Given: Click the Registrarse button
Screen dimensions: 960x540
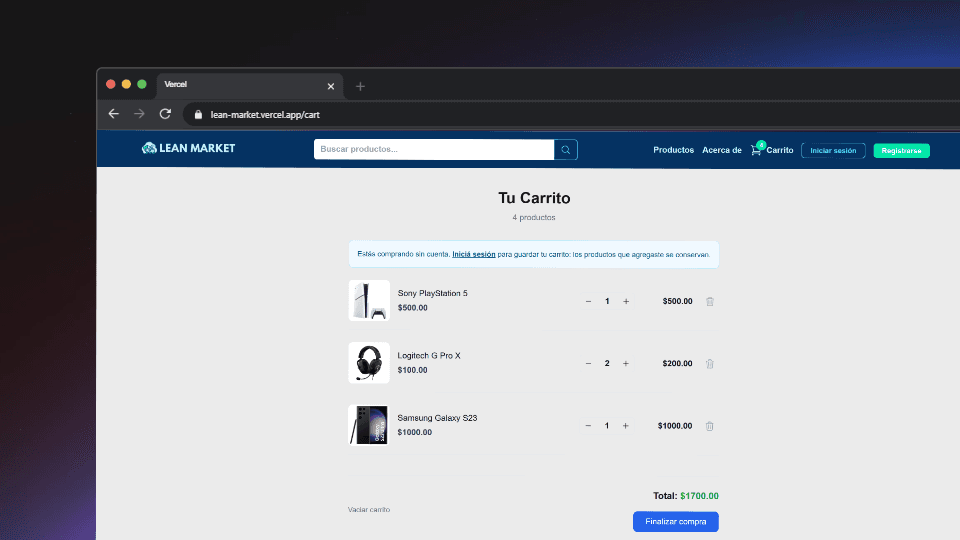Looking at the screenshot, I should (901, 151).
